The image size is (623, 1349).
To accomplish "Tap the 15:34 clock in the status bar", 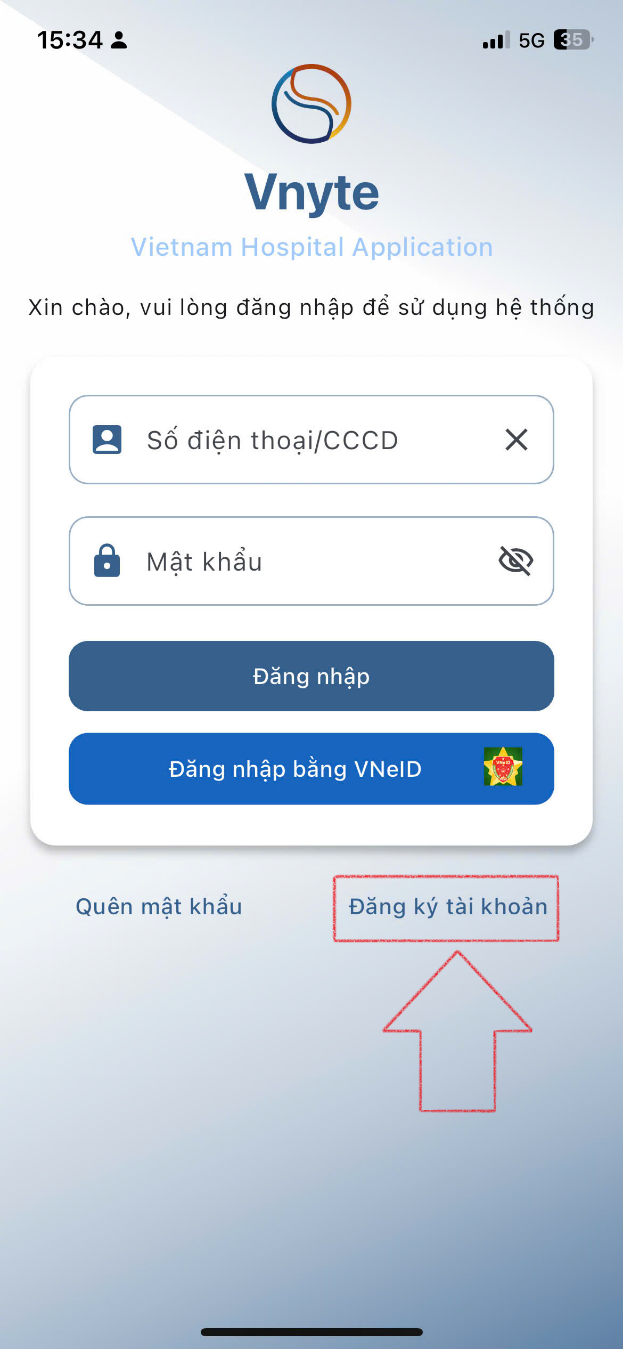I will [70, 40].
